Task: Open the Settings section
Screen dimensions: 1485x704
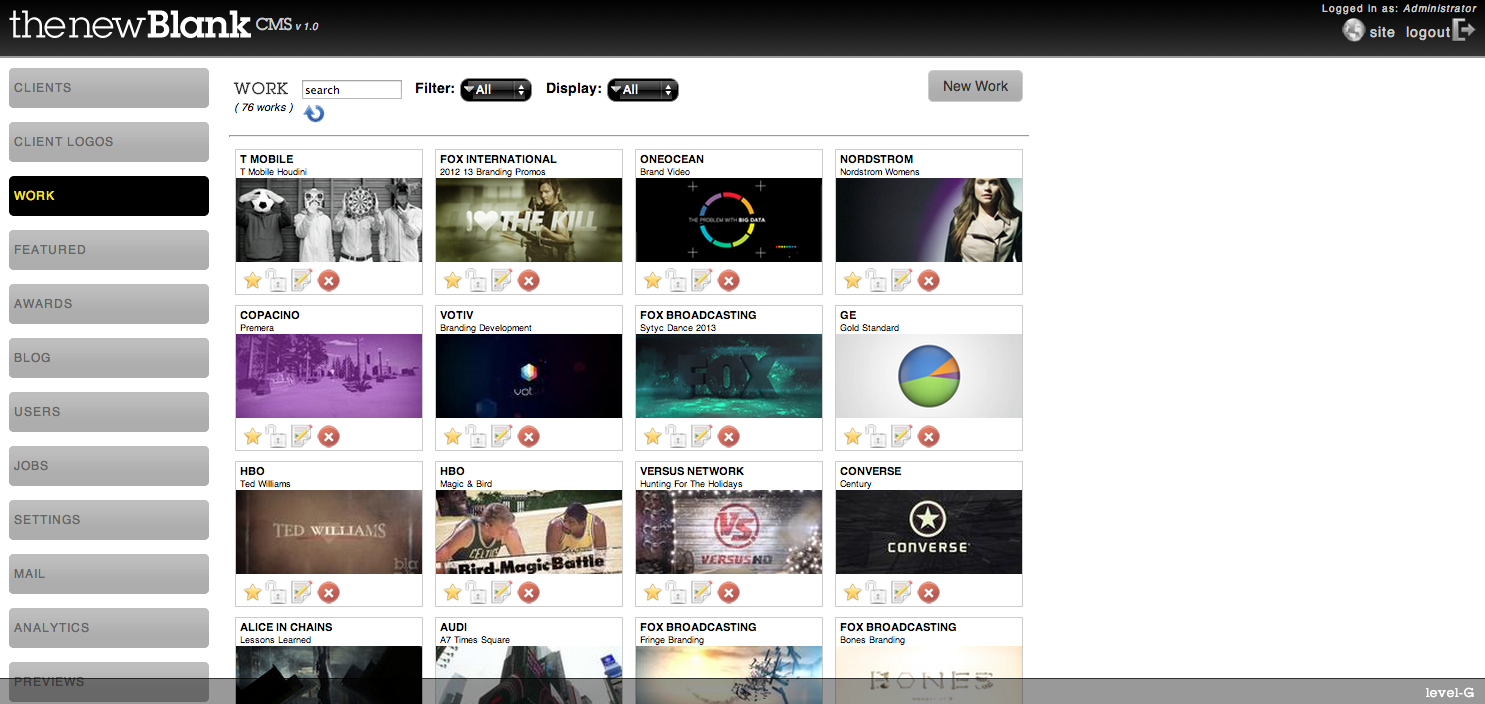Action: (x=109, y=520)
